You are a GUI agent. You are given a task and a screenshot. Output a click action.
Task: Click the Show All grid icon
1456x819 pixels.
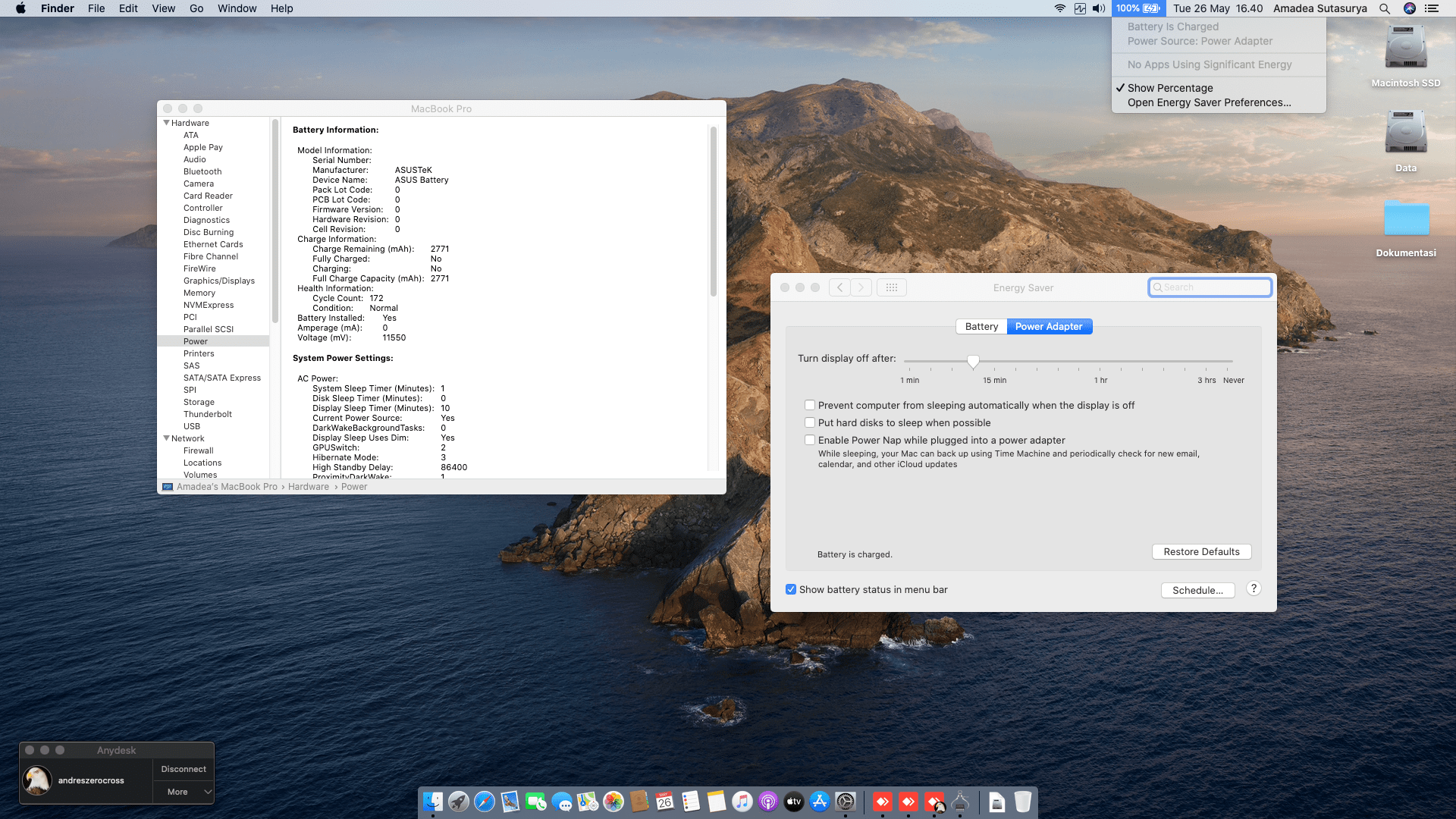(892, 287)
